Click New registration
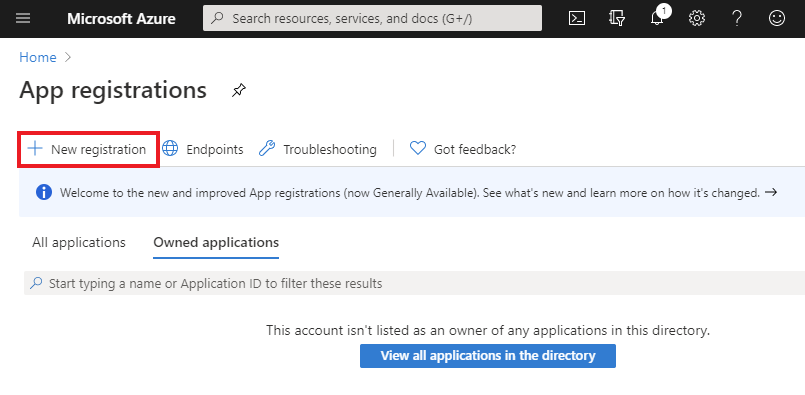This screenshot has width=805, height=395. (88, 149)
